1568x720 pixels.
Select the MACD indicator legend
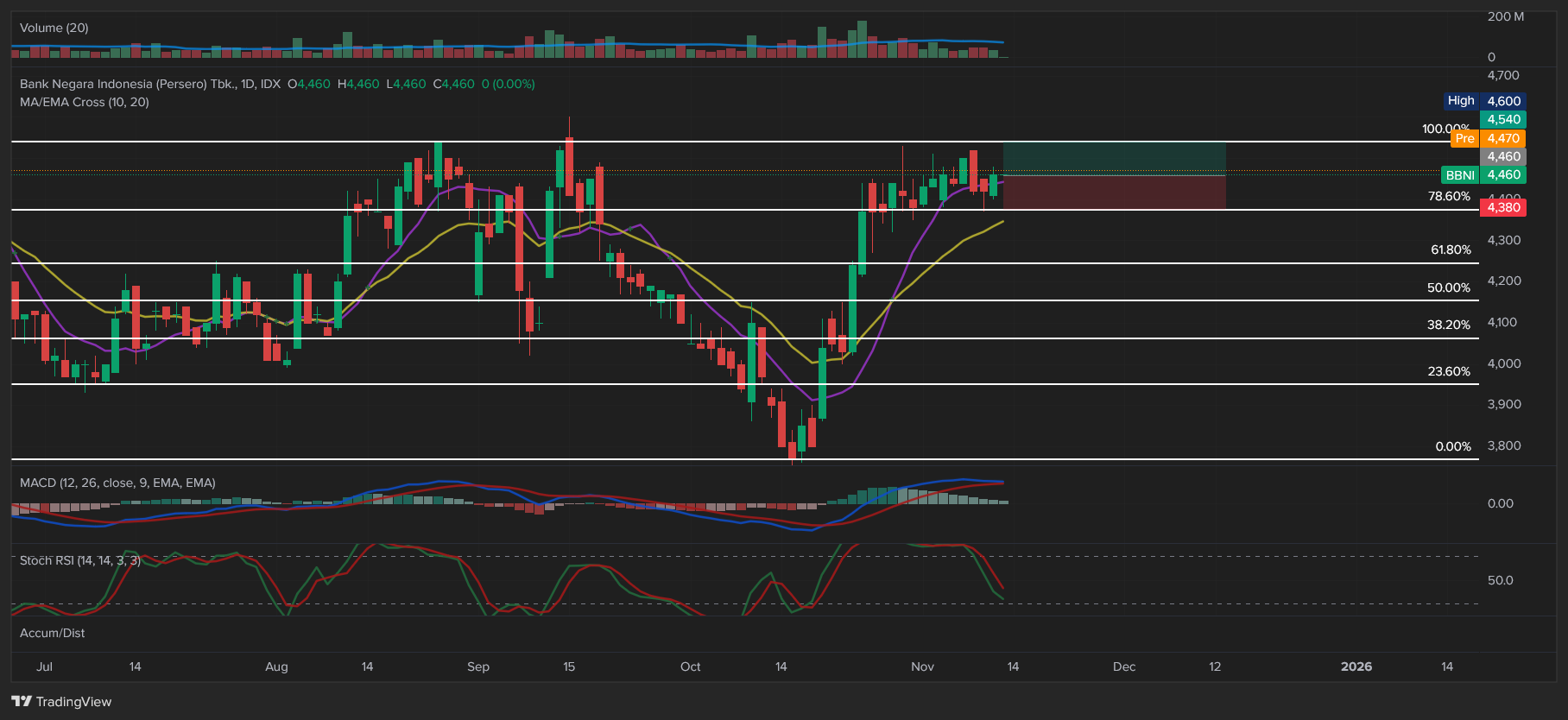pos(117,483)
